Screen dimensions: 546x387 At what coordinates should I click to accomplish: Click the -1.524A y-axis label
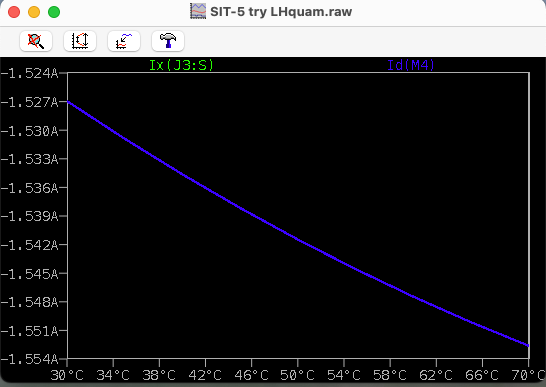click(29, 73)
